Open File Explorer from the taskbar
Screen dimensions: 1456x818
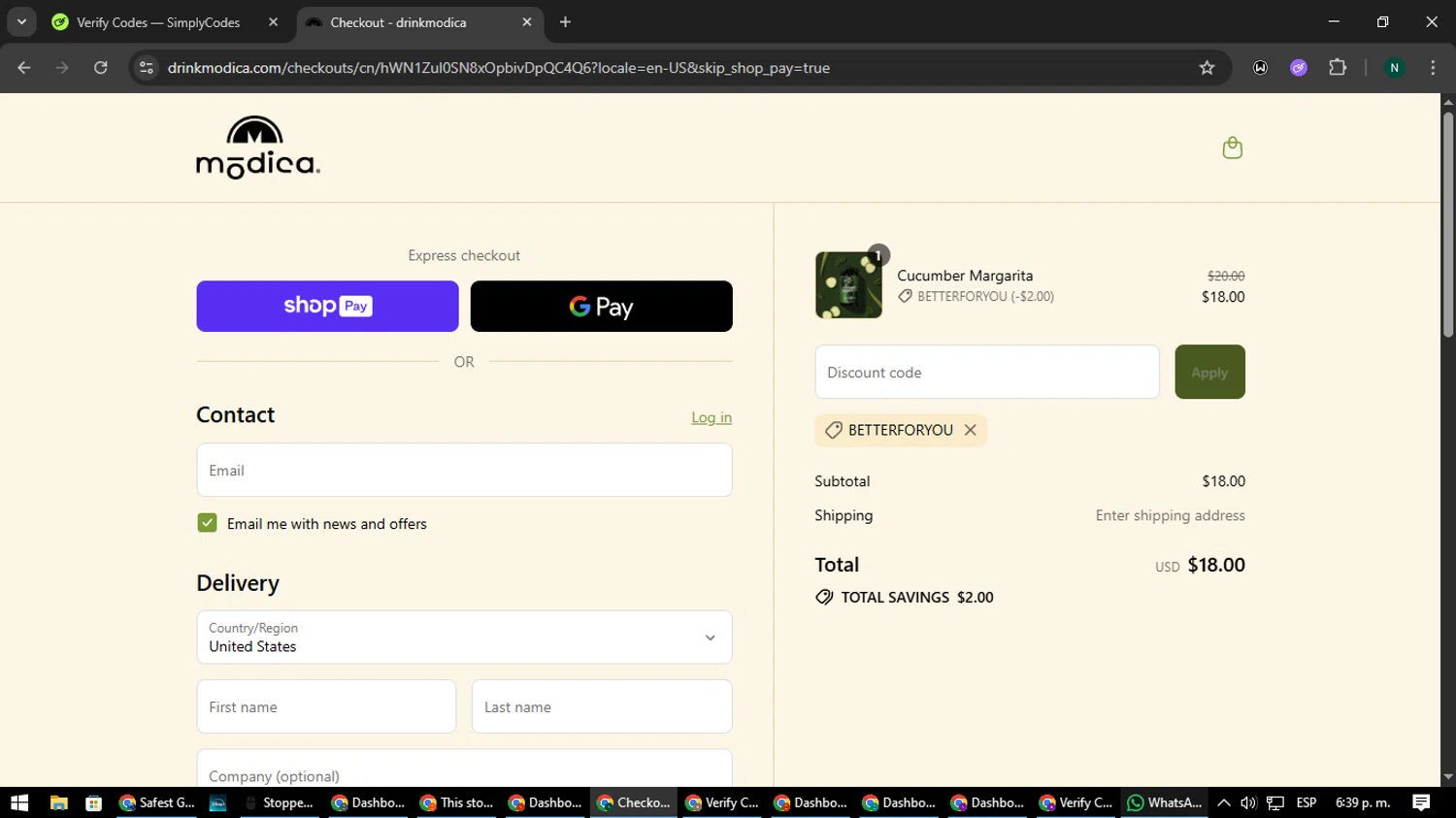point(58,802)
